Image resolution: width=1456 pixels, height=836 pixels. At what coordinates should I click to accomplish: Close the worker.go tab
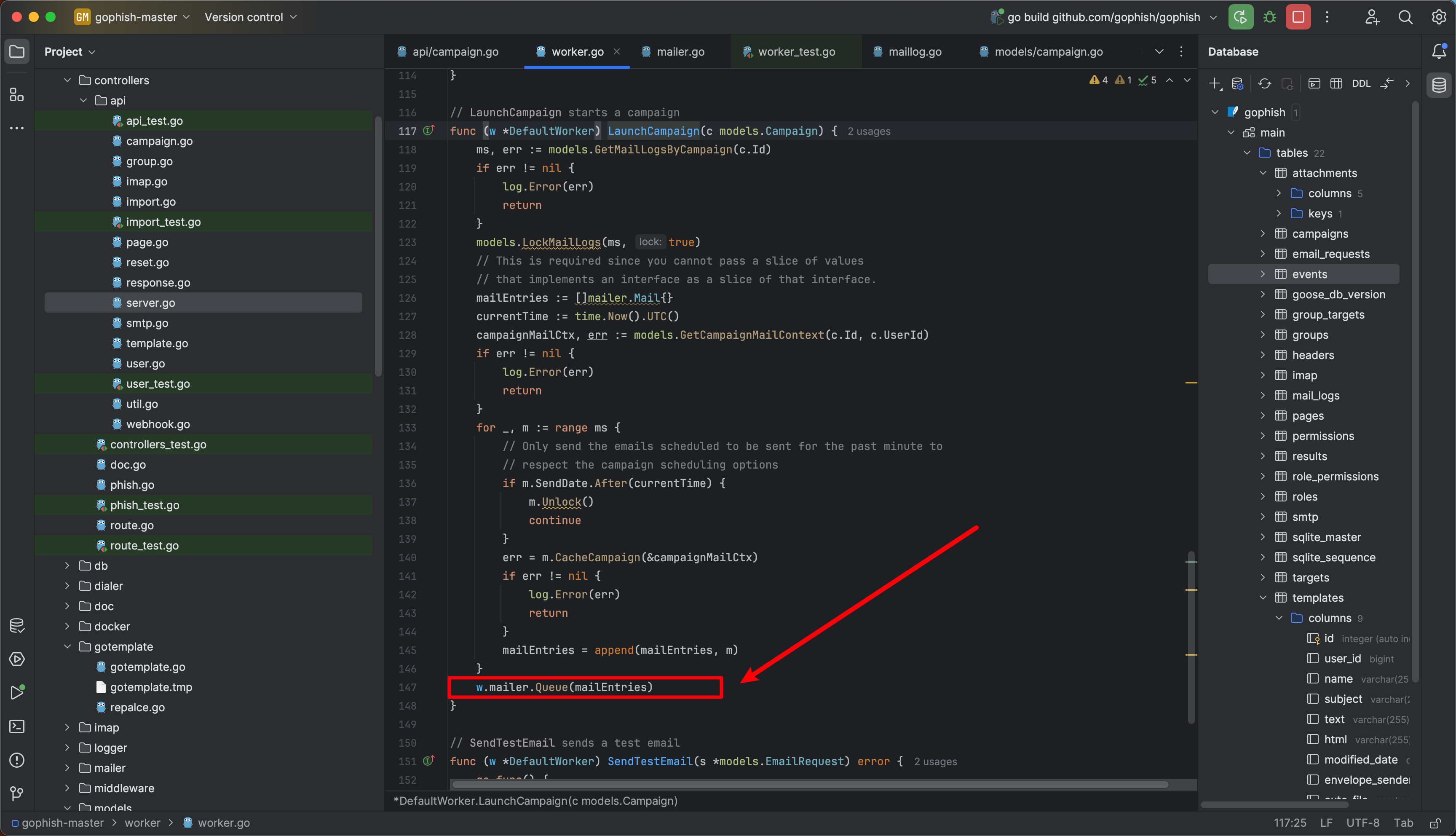(x=616, y=51)
